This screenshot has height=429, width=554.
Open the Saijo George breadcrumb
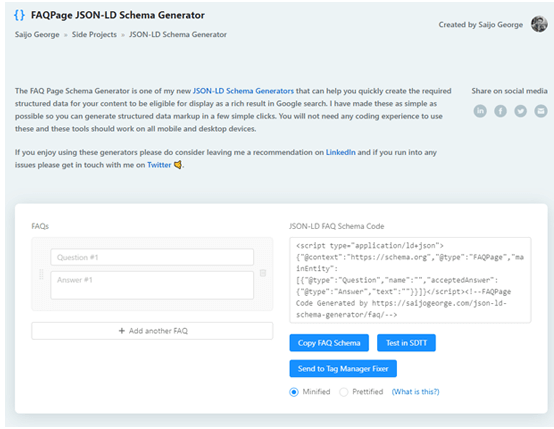coord(37,35)
